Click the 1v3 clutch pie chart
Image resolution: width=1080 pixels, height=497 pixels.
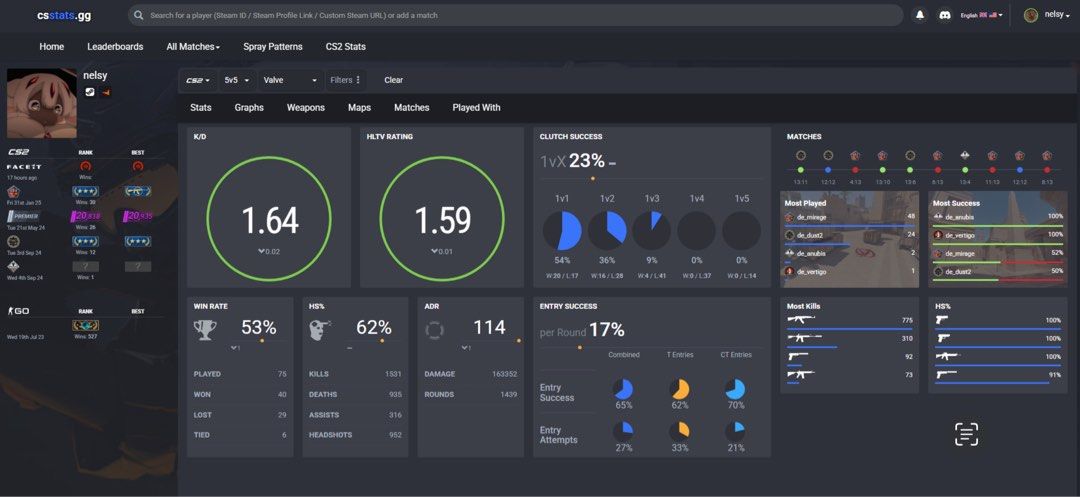coord(652,231)
